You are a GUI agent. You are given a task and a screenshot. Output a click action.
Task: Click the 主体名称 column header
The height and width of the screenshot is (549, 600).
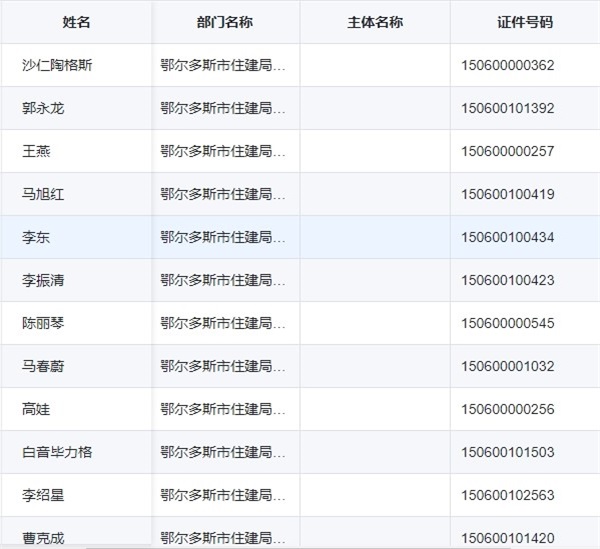[375, 22]
